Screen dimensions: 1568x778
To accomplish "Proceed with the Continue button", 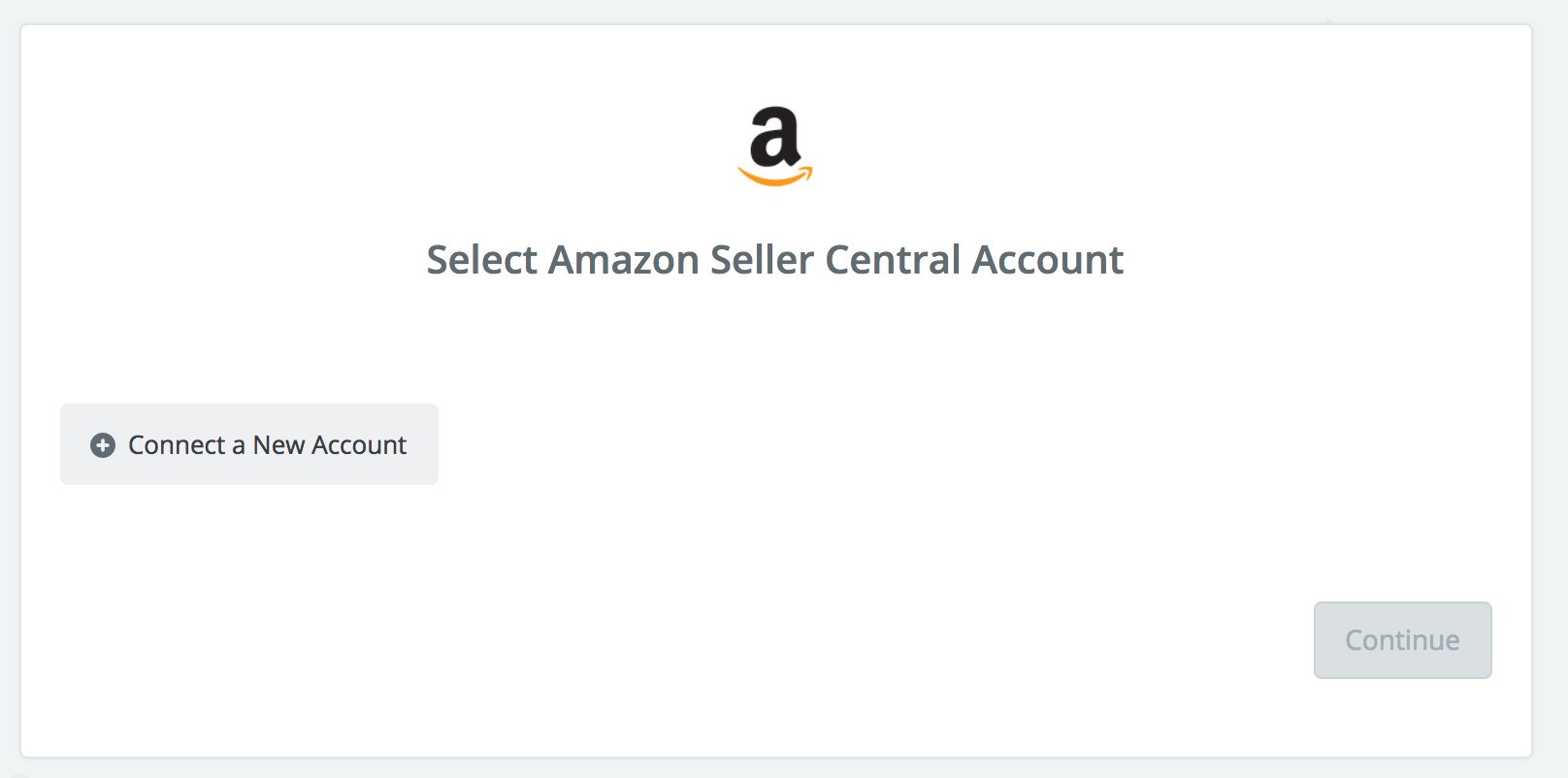I will tap(1402, 640).
